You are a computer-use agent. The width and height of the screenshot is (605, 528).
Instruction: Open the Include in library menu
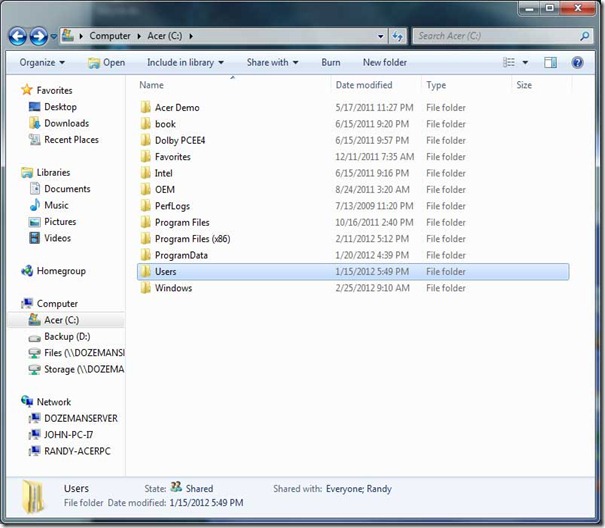tap(185, 63)
